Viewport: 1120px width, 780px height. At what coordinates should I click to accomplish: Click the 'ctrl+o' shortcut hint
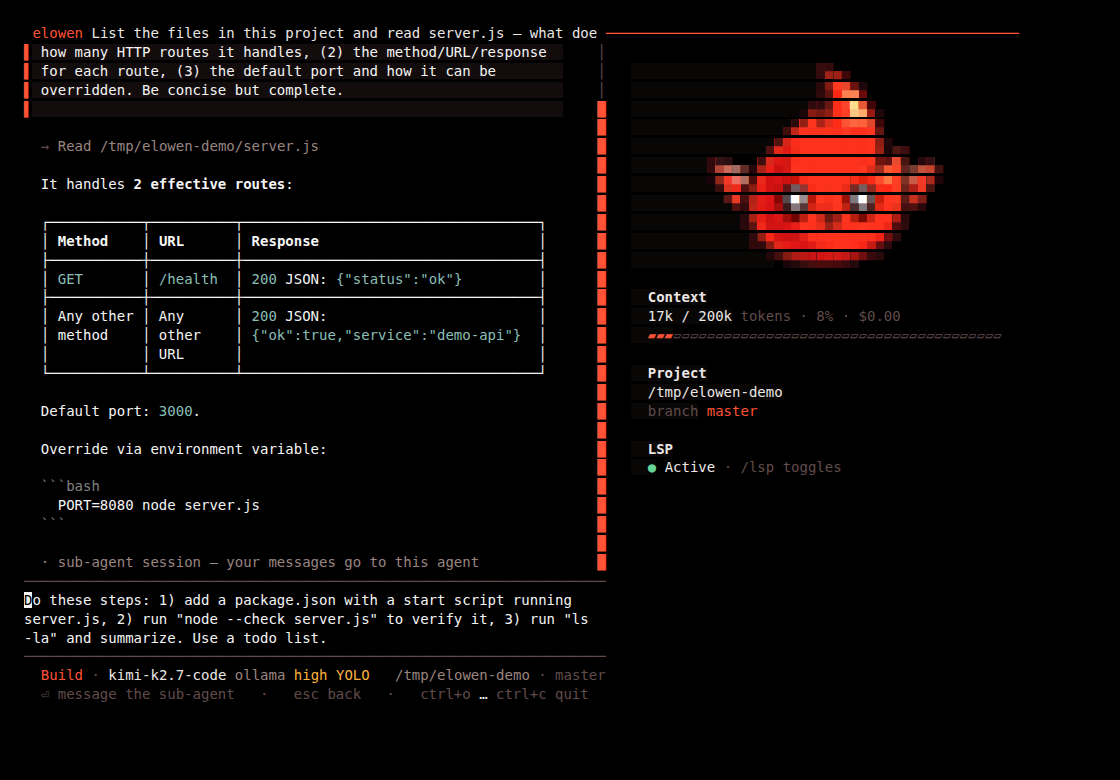point(445,694)
